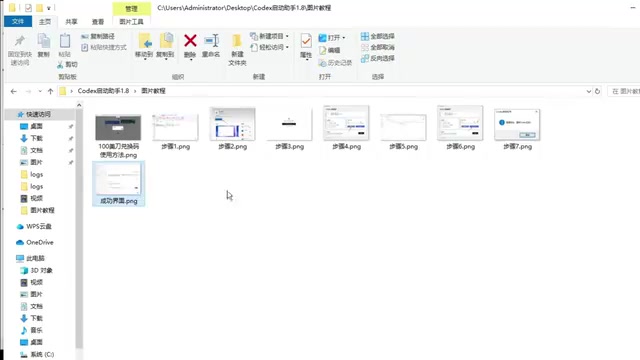Viewport: 640px width, 360px height.
Task: Open the picture tutorial folder in sidebar
Action: (37, 211)
